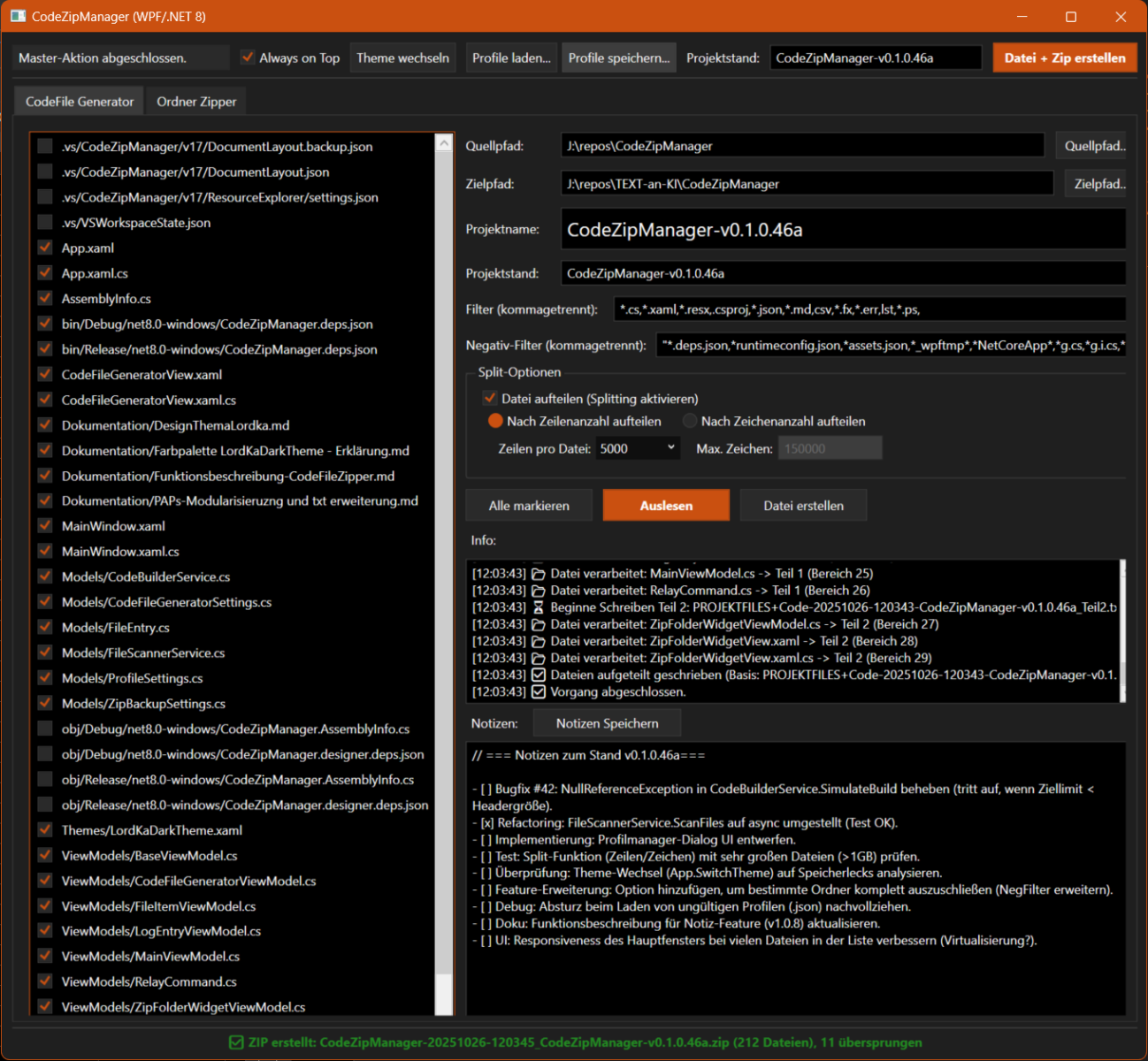Click the file list scroll-up arrow
The image size is (1148, 1061).
point(444,144)
